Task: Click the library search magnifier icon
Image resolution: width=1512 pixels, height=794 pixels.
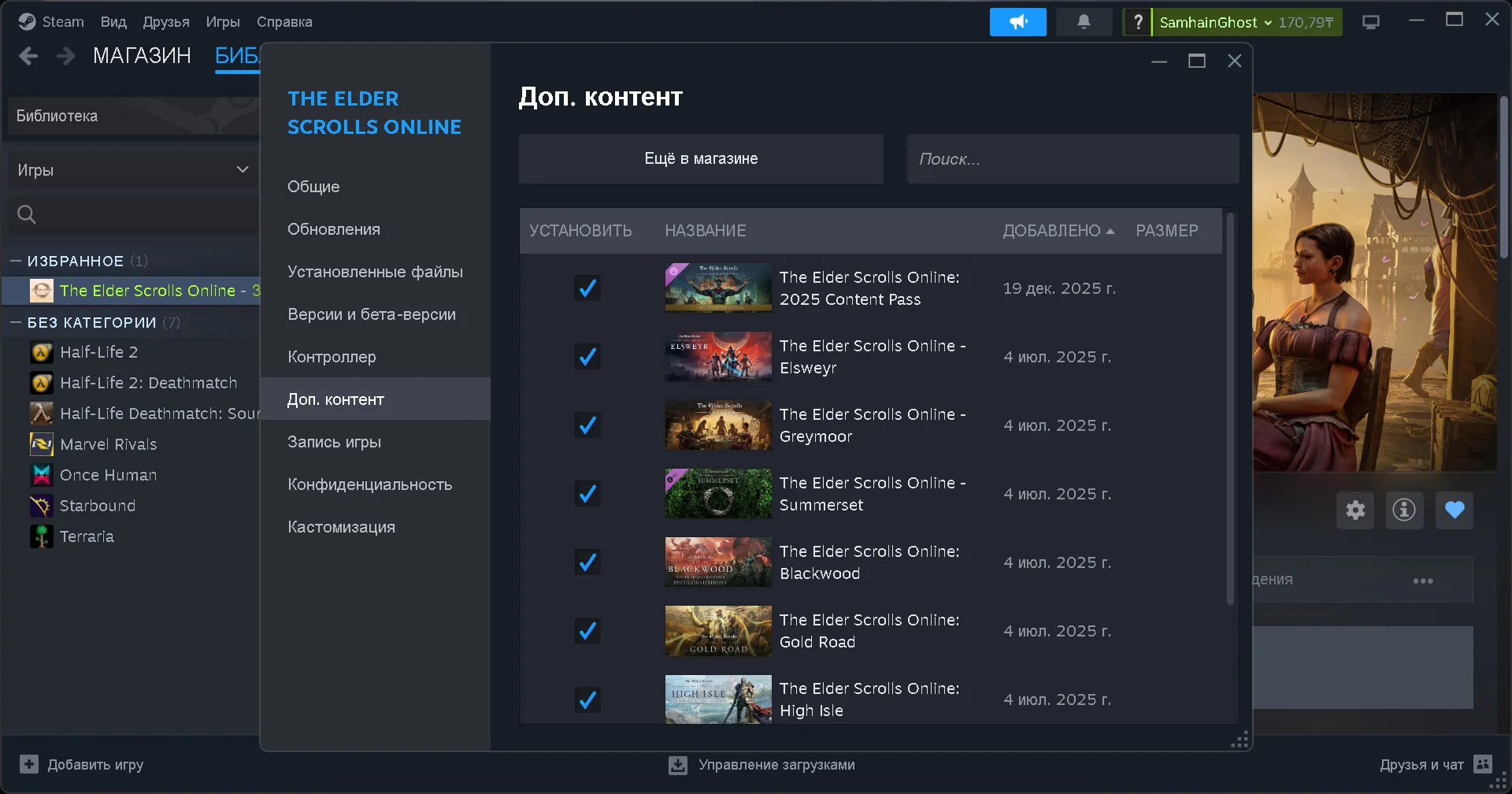Action: 27,214
